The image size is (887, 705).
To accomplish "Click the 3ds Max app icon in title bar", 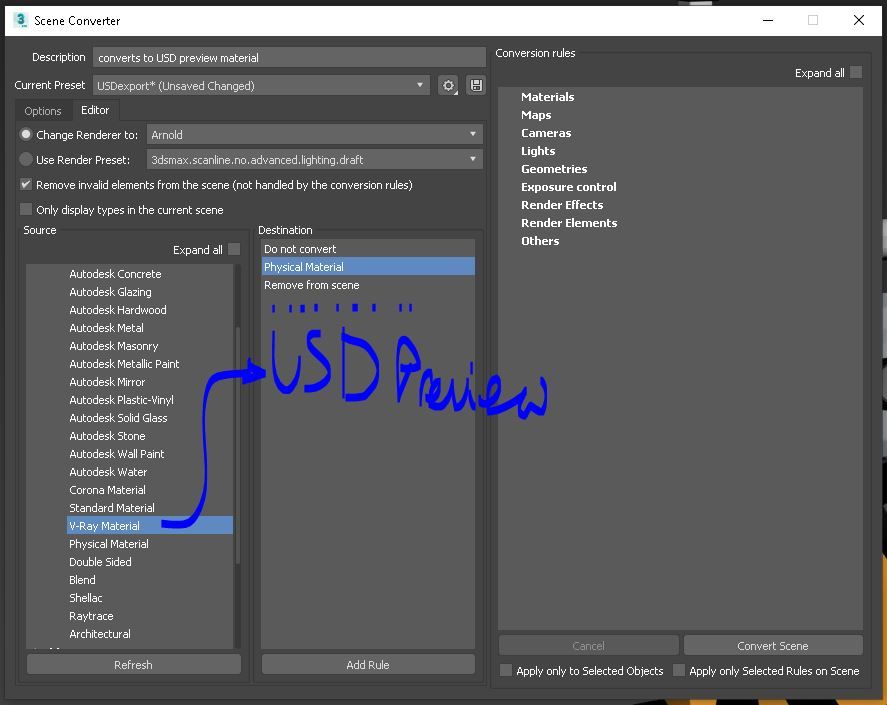I will 20,20.
